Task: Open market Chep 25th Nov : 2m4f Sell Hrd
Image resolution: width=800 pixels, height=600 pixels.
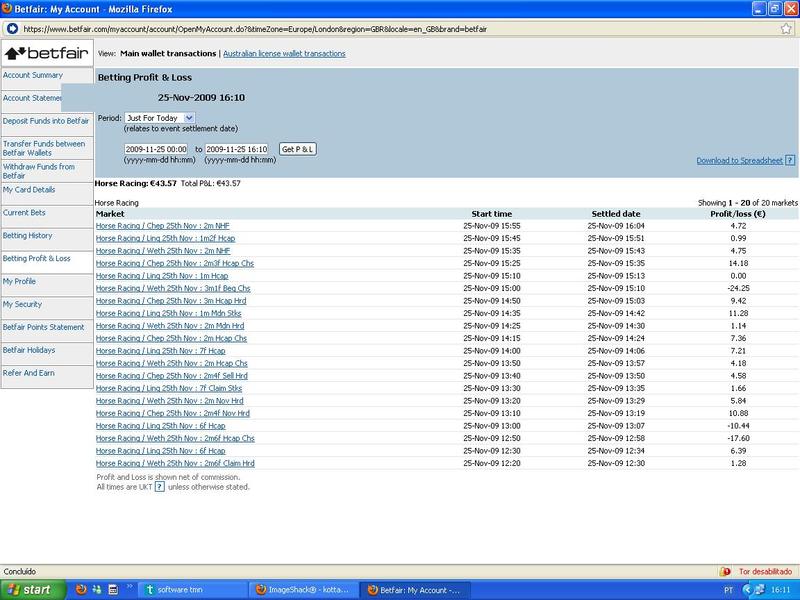Action: (171, 376)
